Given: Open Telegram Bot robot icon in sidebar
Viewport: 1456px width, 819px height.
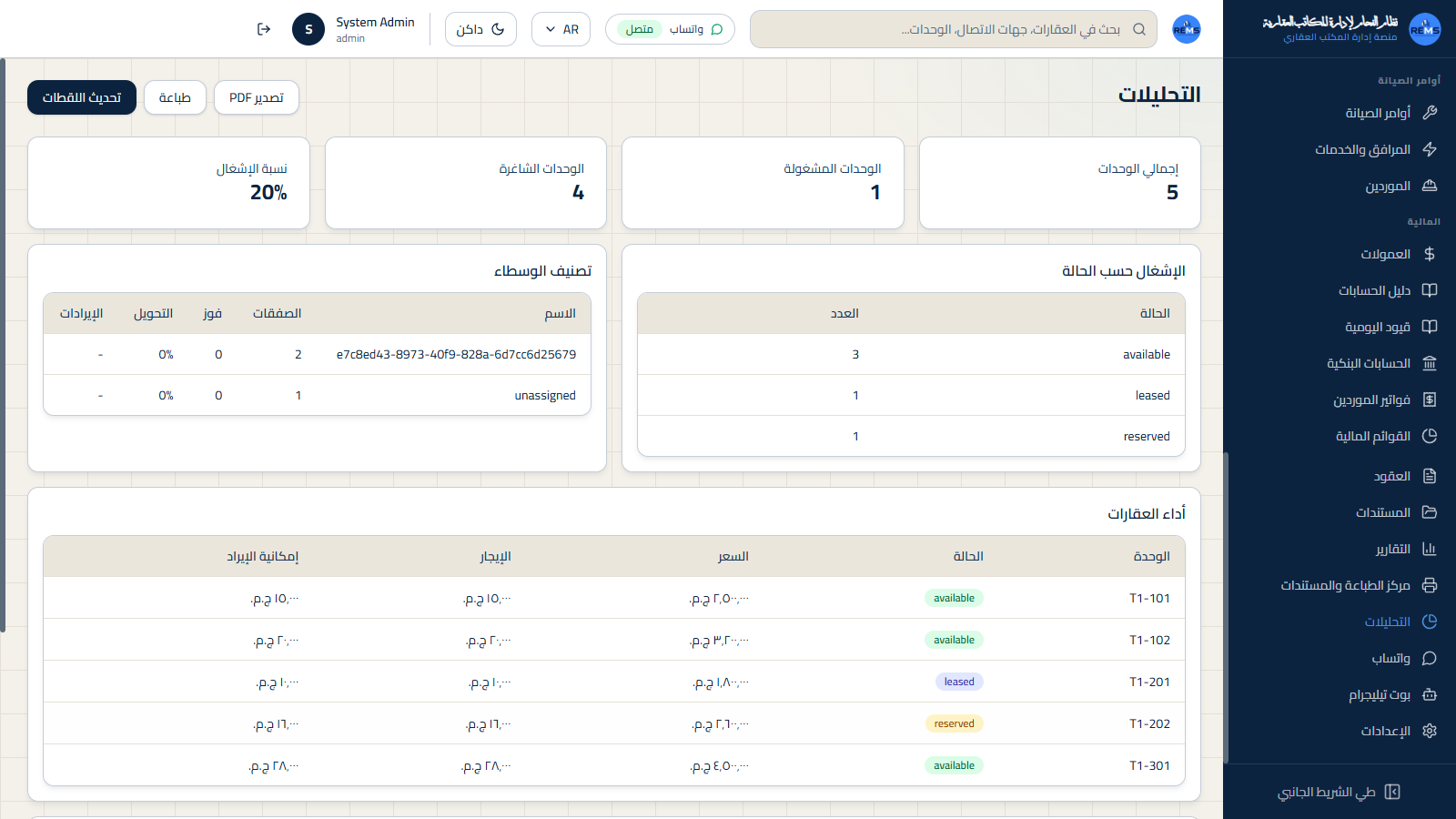Looking at the screenshot, I should click(1430, 694).
